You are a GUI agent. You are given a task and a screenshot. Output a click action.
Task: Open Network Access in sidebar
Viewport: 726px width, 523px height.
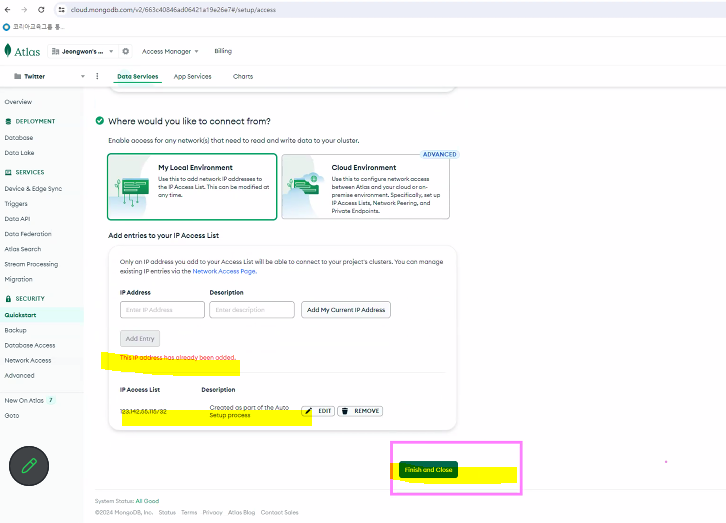[28, 361]
